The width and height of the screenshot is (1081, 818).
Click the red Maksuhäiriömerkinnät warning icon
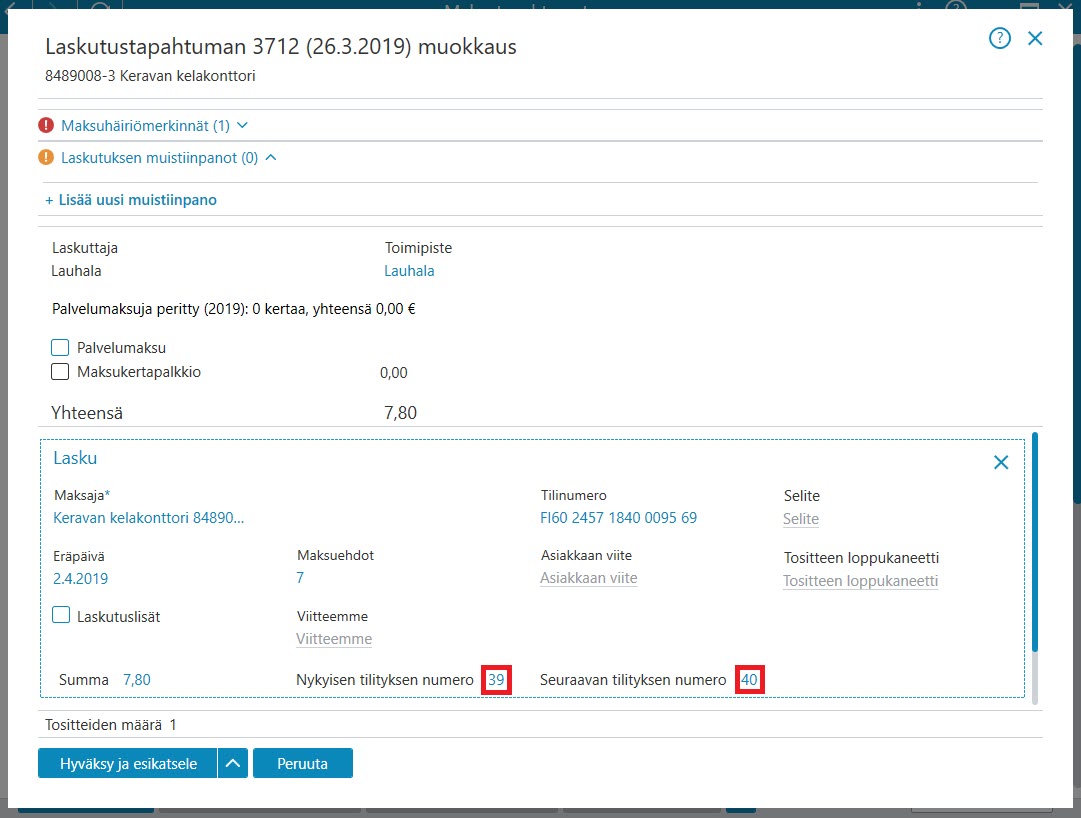tap(46, 125)
